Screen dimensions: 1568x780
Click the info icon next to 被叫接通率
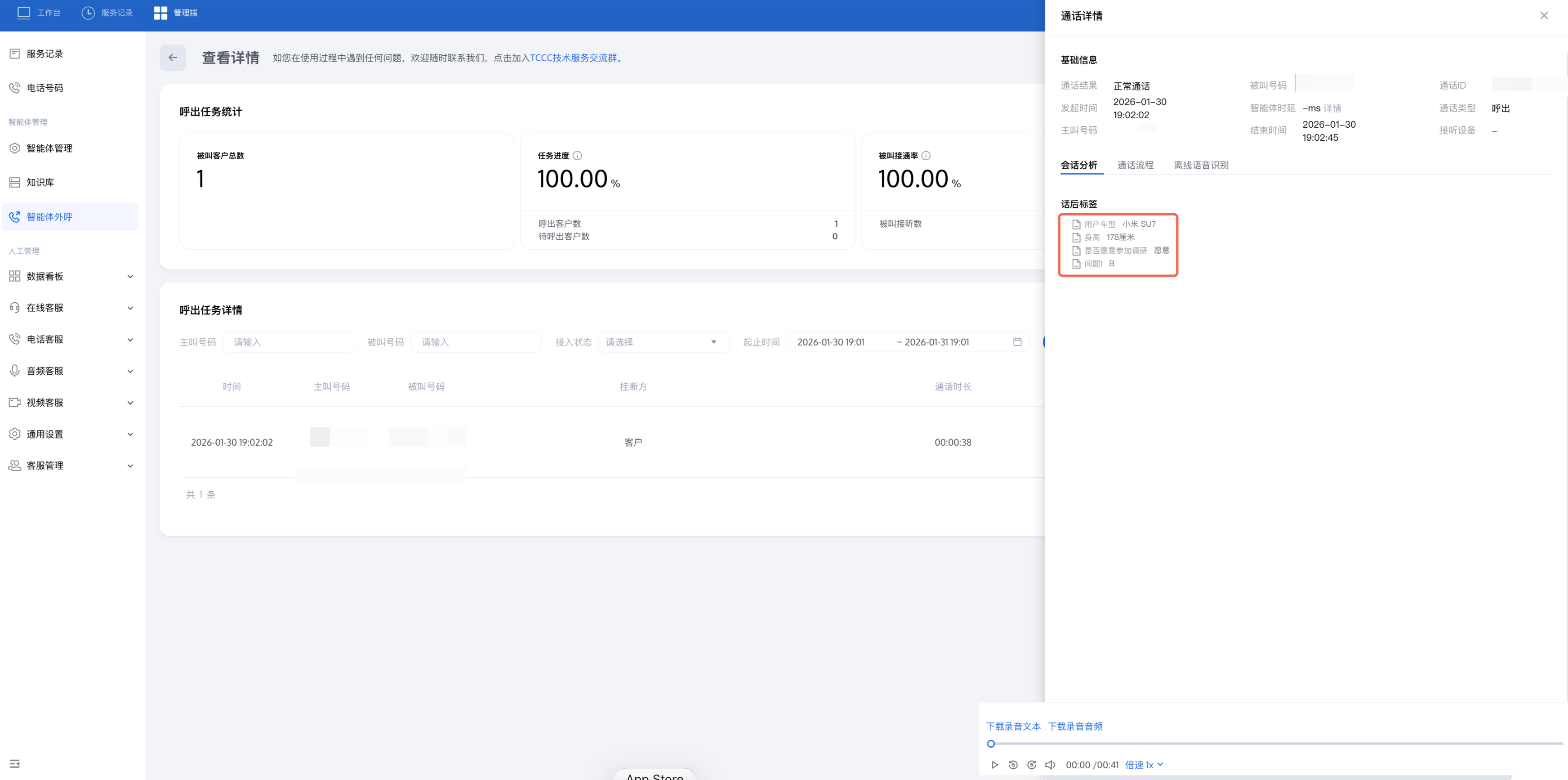(x=926, y=156)
